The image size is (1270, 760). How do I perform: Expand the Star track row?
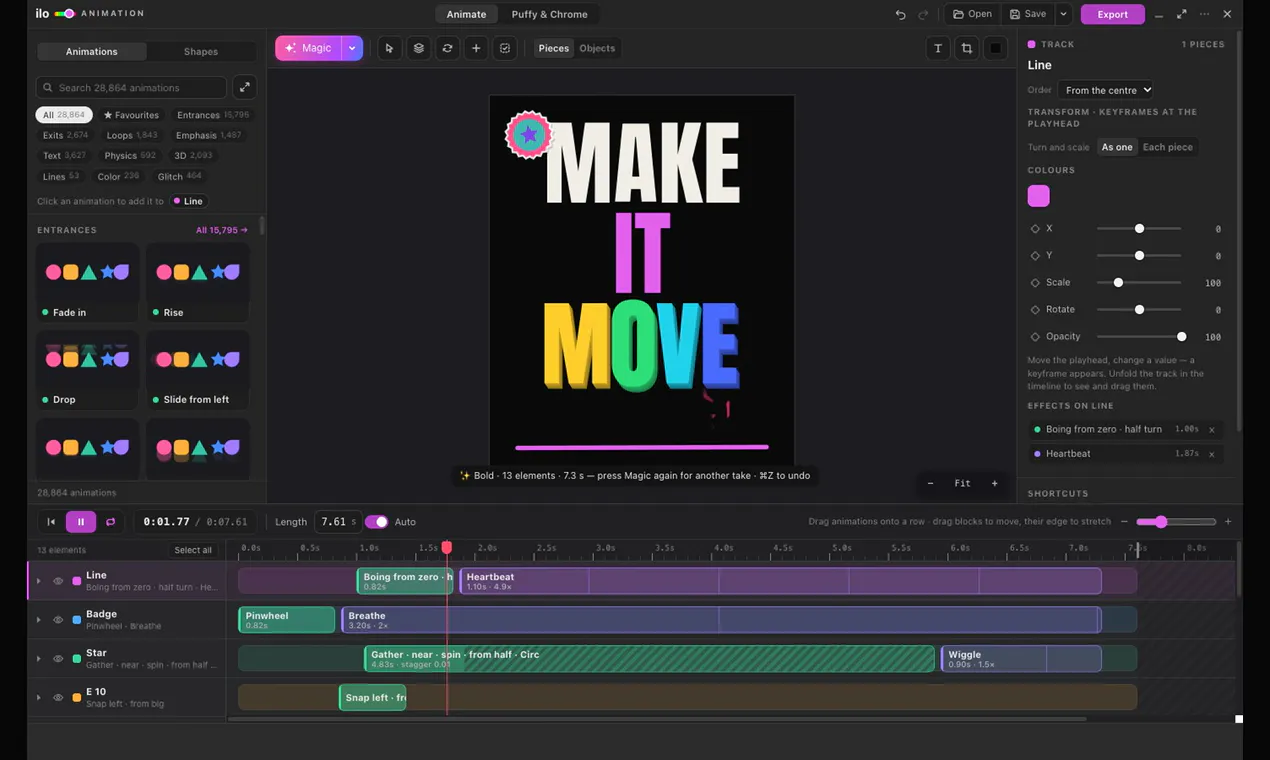point(39,659)
